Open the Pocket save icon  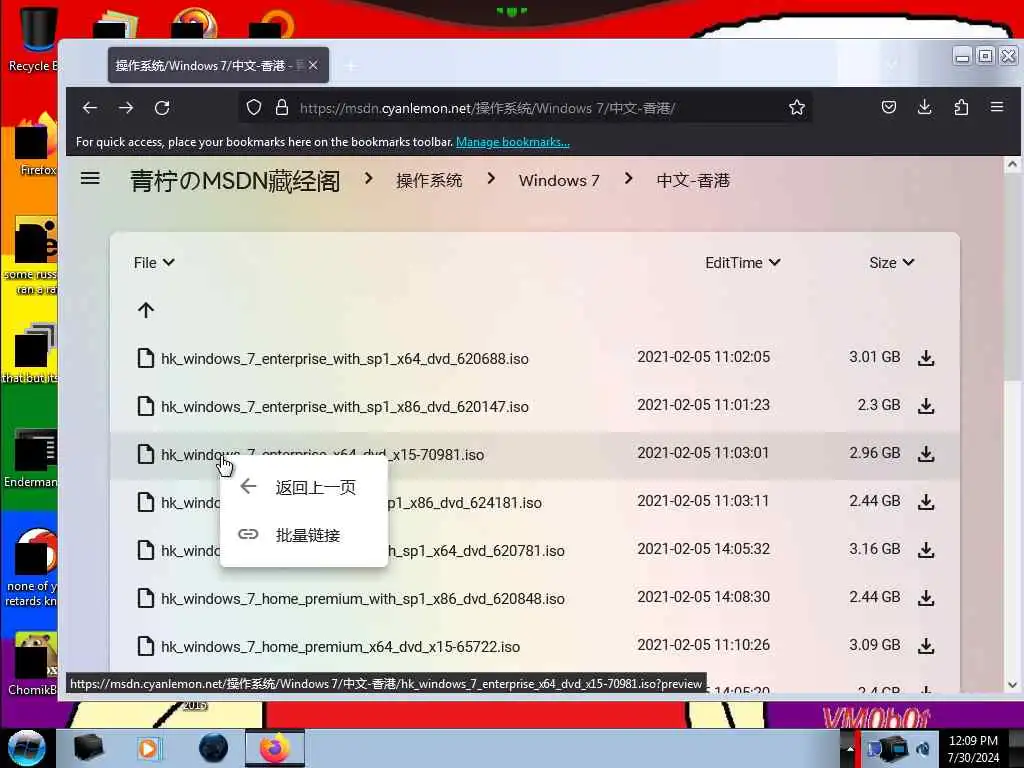pyautogui.click(x=889, y=107)
